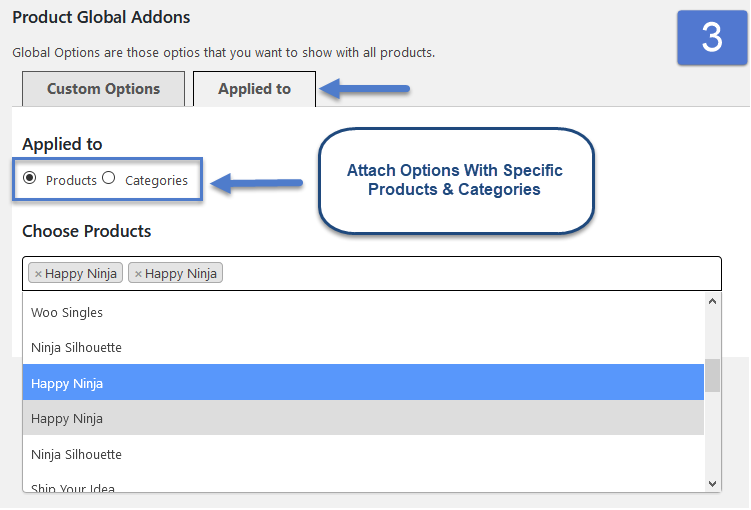Remove the second Happy Ninja tag
Screen dimensions: 751x510
coord(138,274)
